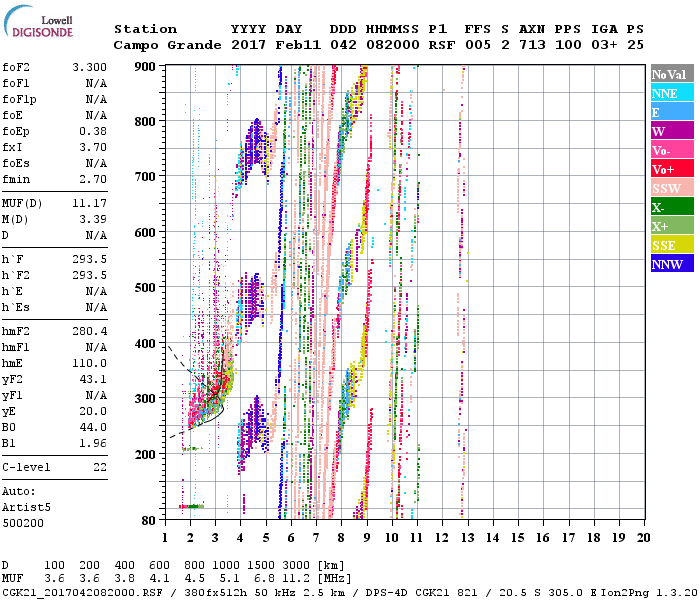Click the AXN value 713
Viewport: 700px width, 600px height.
coord(532,45)
